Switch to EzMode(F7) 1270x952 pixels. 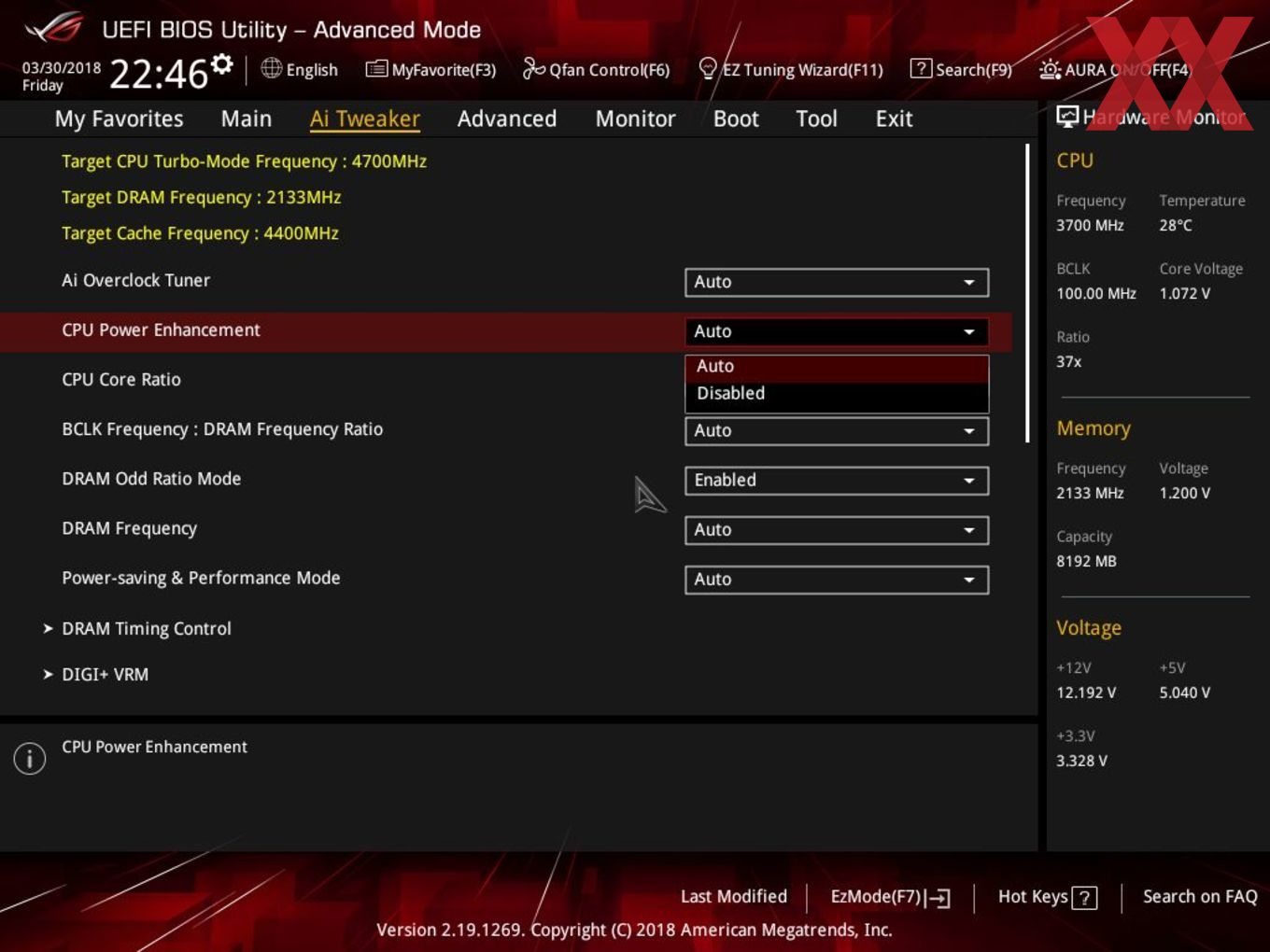(890, 897)
